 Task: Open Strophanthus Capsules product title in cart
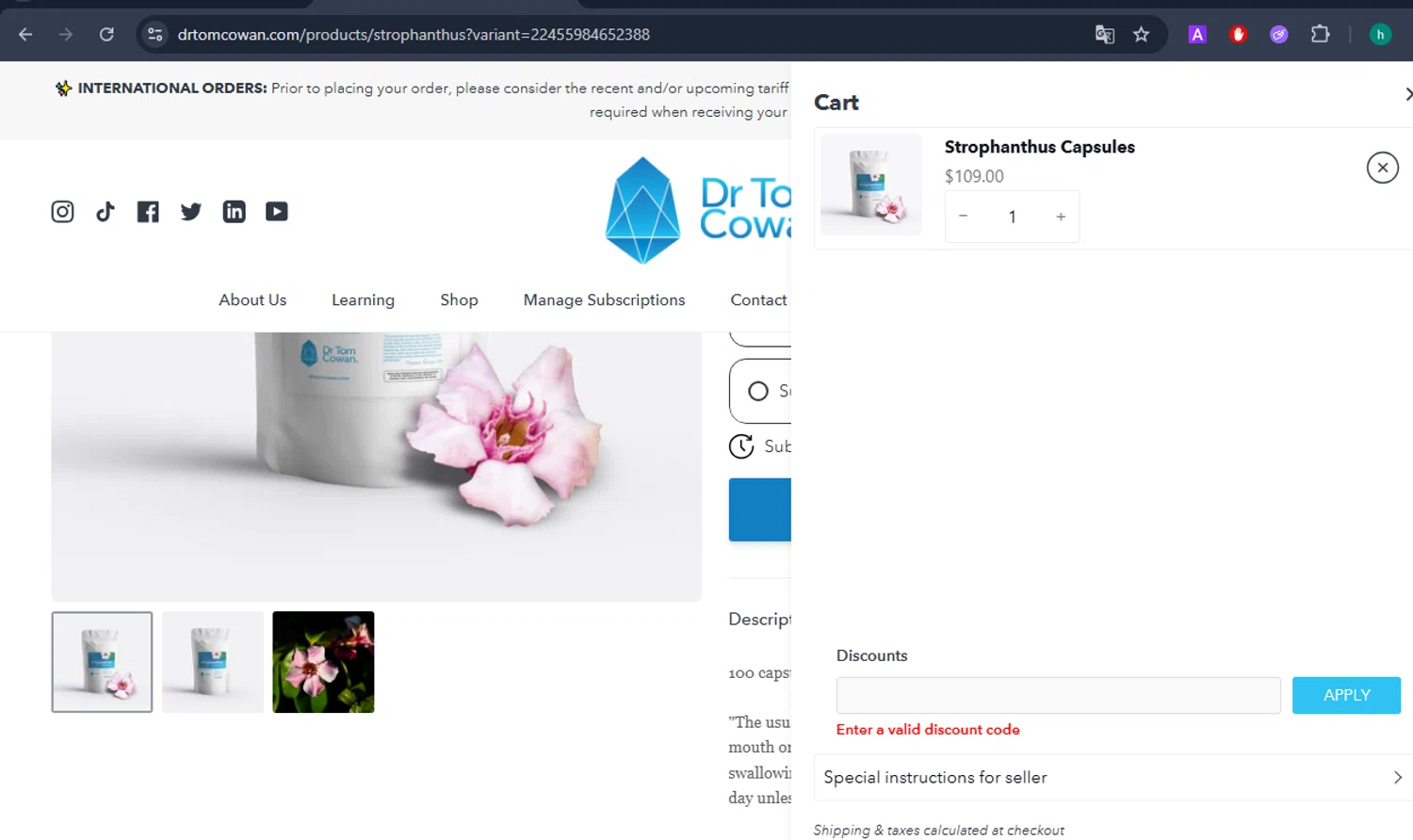(x=1039, y=147)
